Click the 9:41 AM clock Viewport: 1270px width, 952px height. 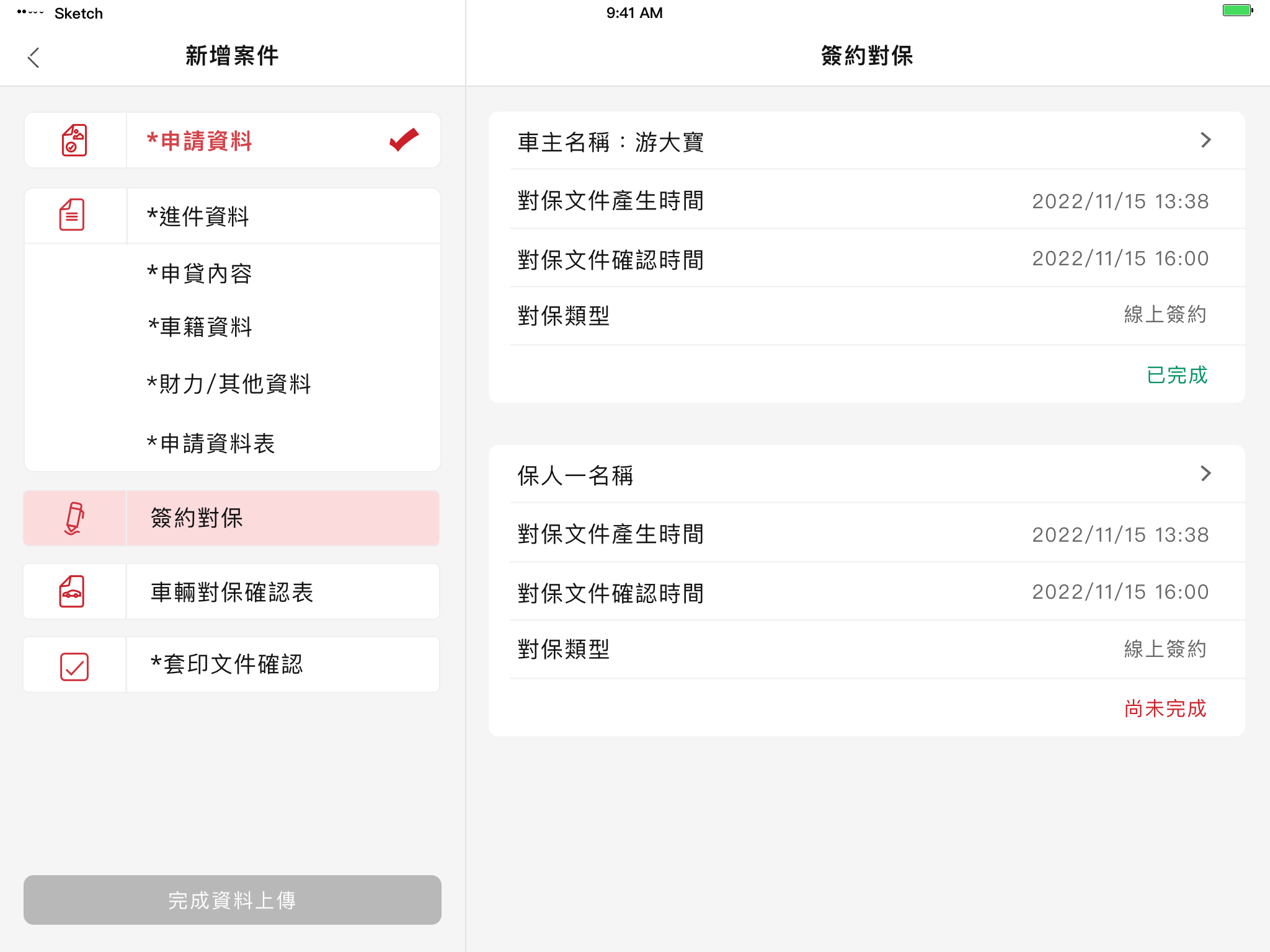[634, 13]
